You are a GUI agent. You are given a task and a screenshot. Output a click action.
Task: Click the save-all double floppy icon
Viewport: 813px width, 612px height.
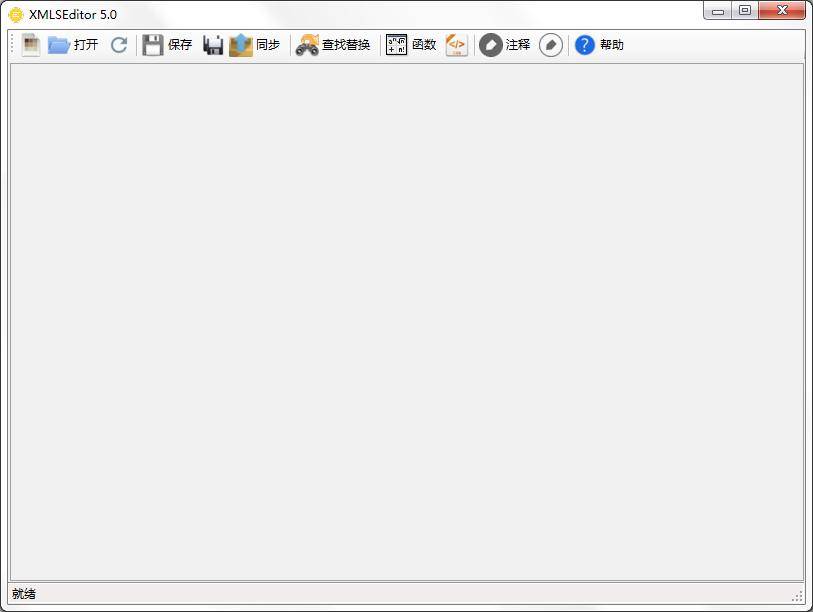[x=213, y=45]
